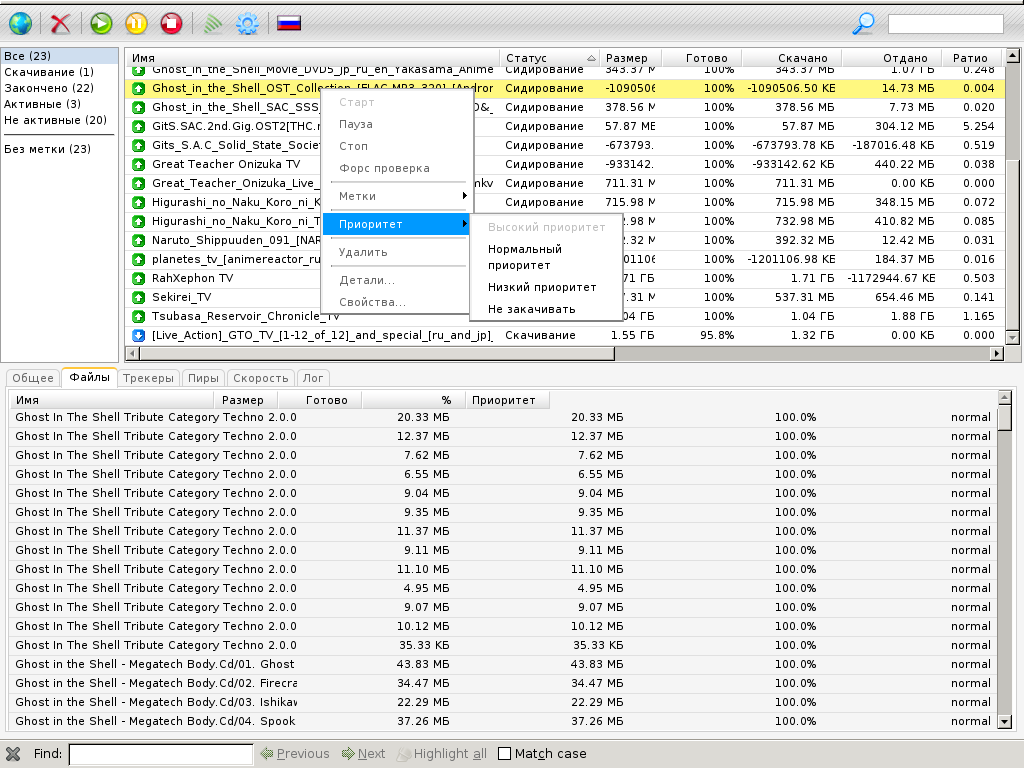1024x768 pixels.
Task: Click the Highlight all button
Action: click(x=442, y=754)
